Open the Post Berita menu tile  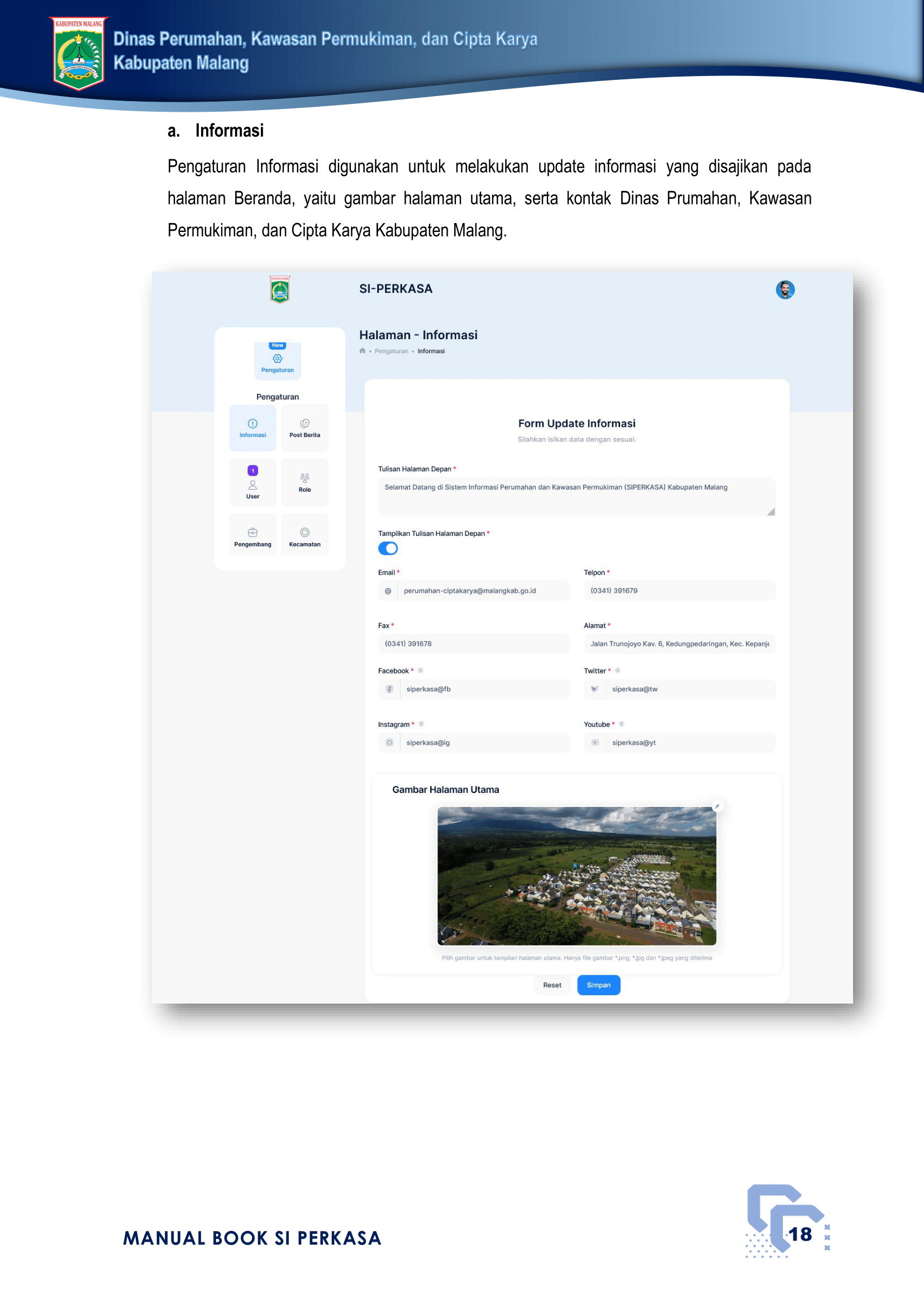click(x=304, y=428)
